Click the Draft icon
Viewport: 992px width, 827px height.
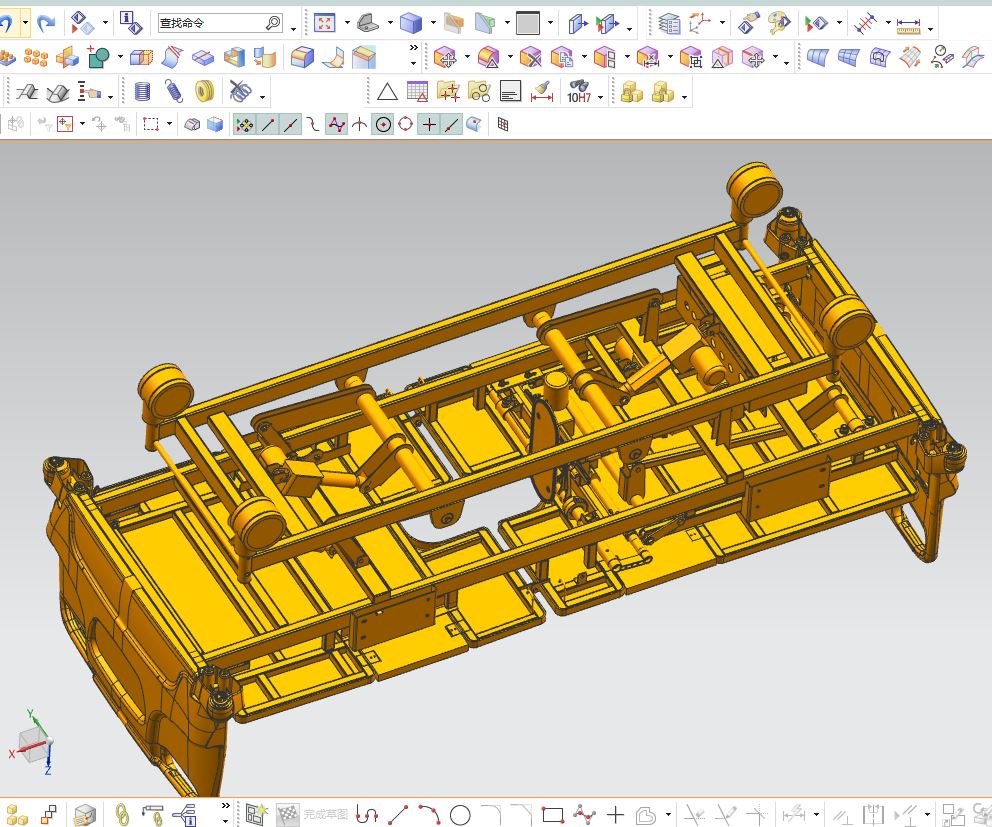tap(364, 58)
